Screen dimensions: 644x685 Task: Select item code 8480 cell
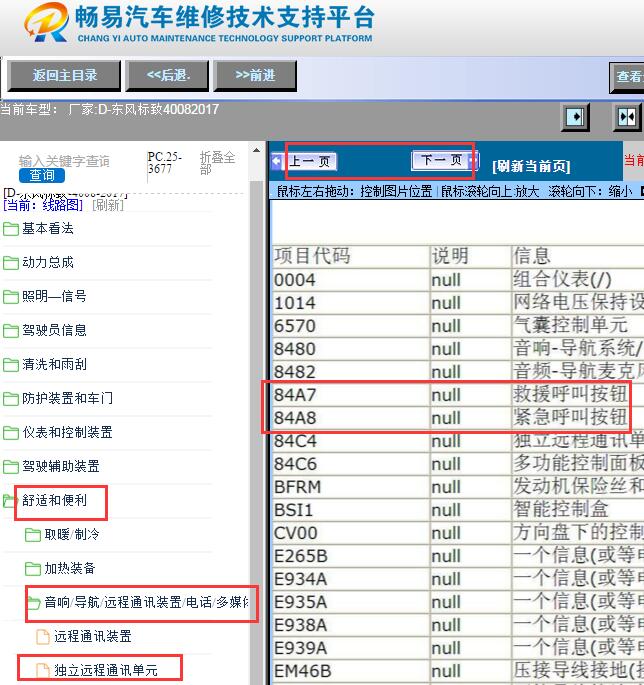(x=351, y=349)
